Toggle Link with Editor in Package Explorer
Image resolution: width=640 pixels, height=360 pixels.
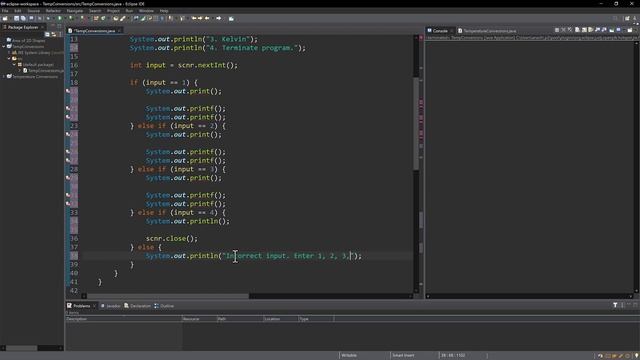pos(54,34)
